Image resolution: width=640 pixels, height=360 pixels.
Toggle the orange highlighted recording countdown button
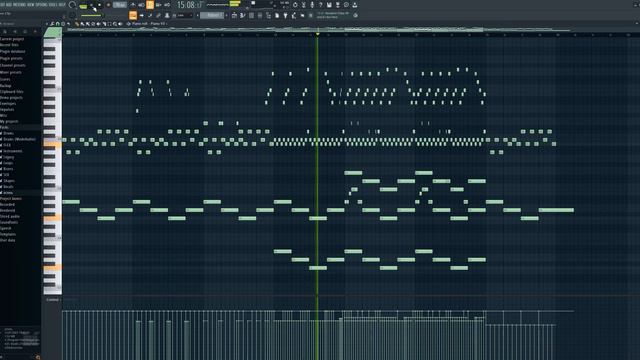(150, 5)
